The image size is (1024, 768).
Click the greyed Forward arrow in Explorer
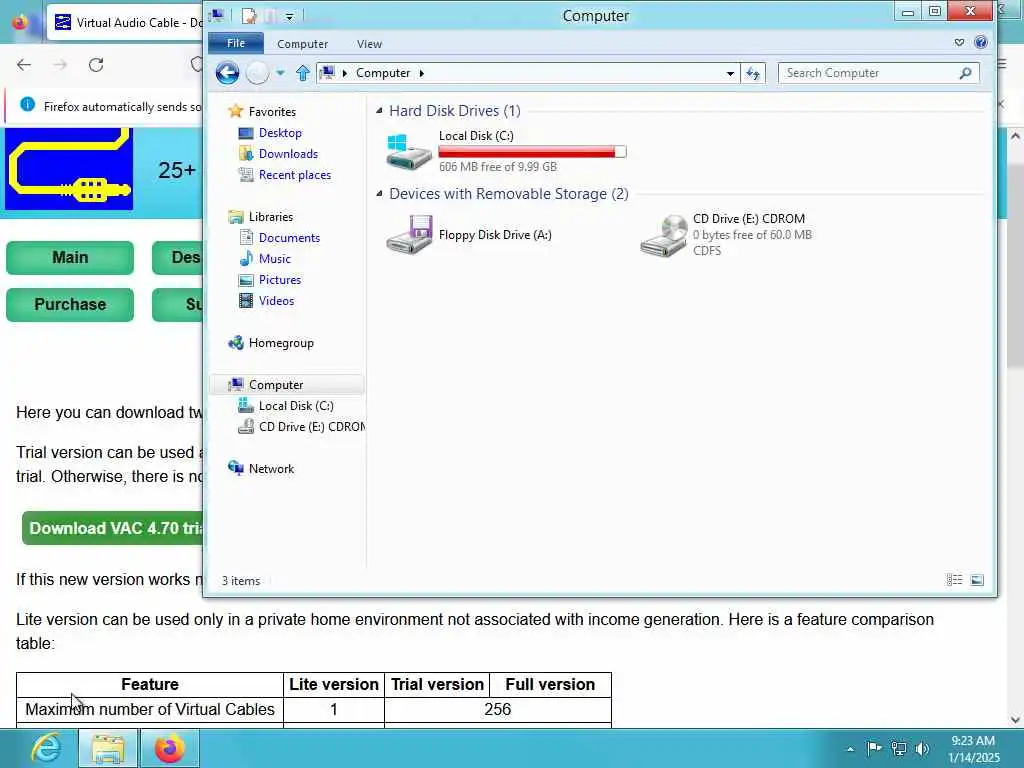pos(257,72)
